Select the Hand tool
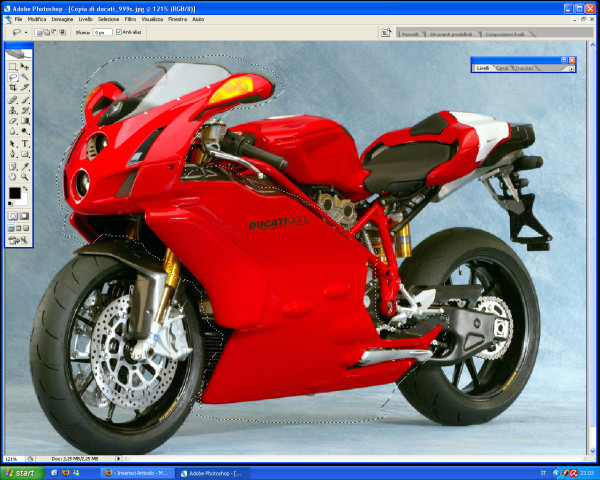The width and height of the screenshot is (600, 480). tap(13, 176)
